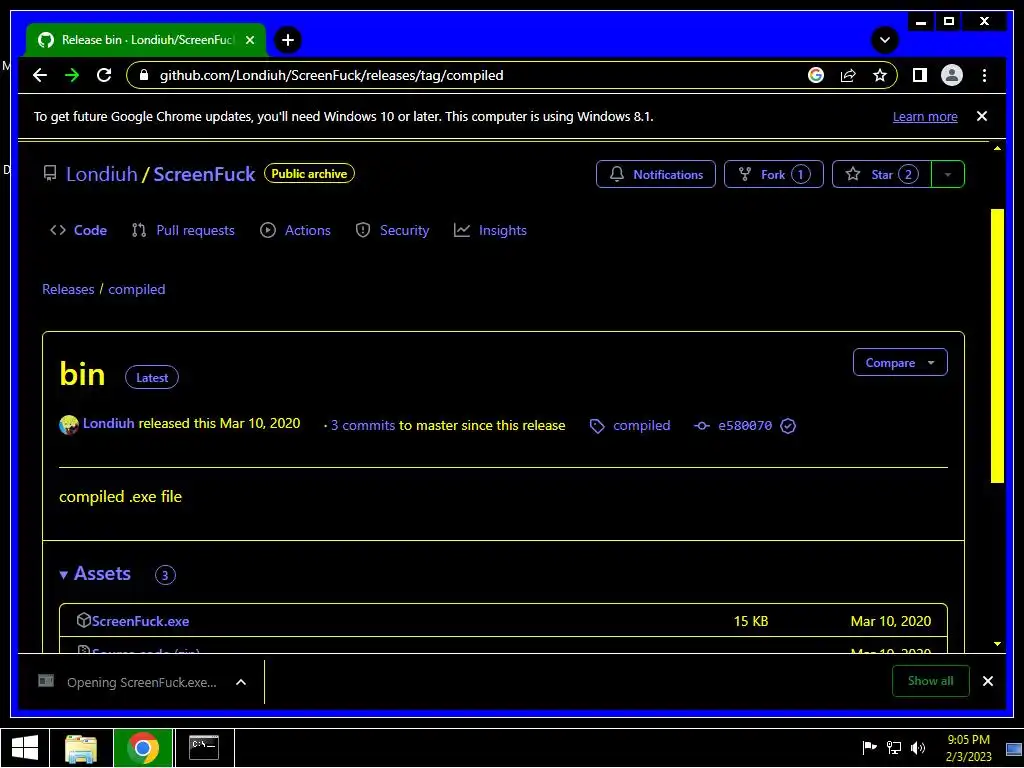
Task: Fork the repository
Action: point(773,174)
